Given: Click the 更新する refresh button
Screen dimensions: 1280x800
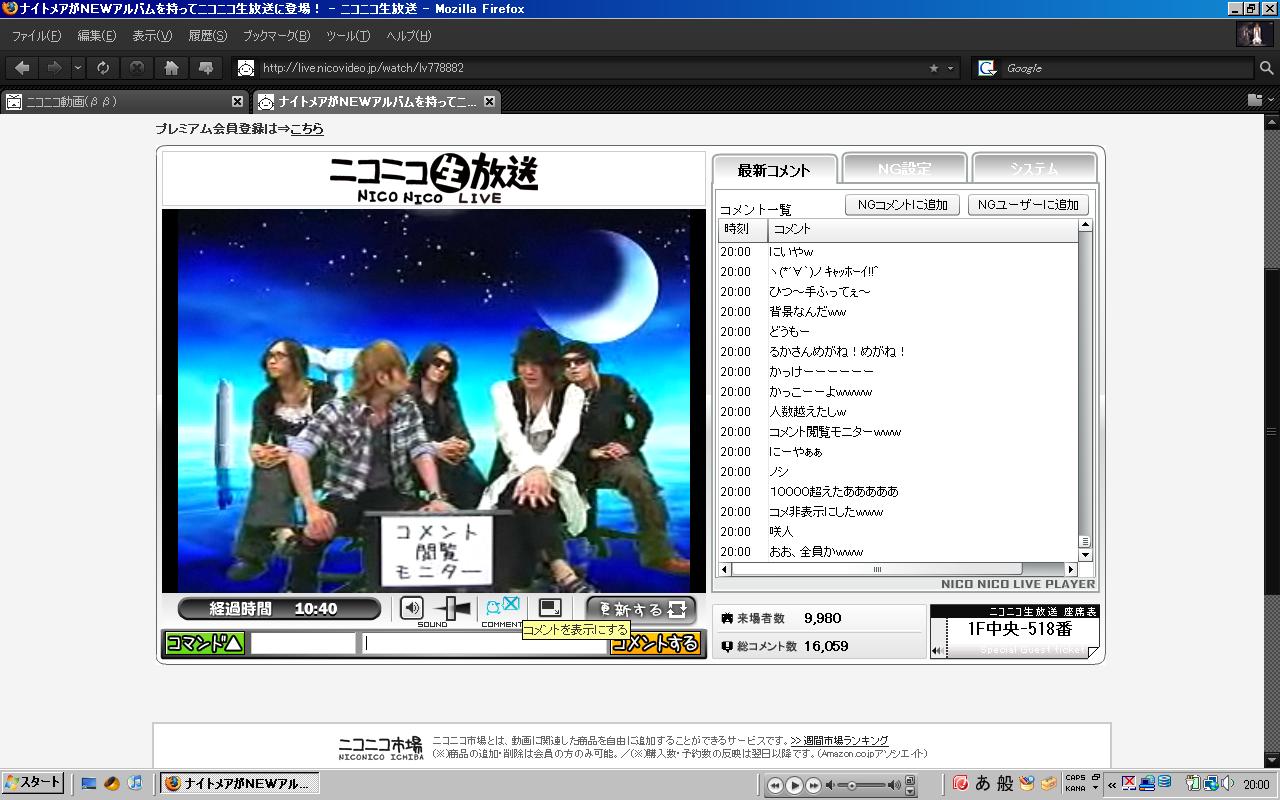Looking at the screenshot, I should [x=641, y=609].
